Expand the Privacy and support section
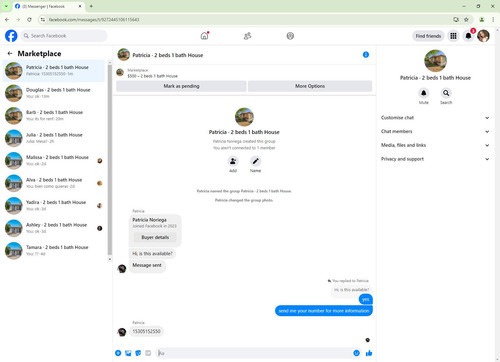 tap(435, 159)
